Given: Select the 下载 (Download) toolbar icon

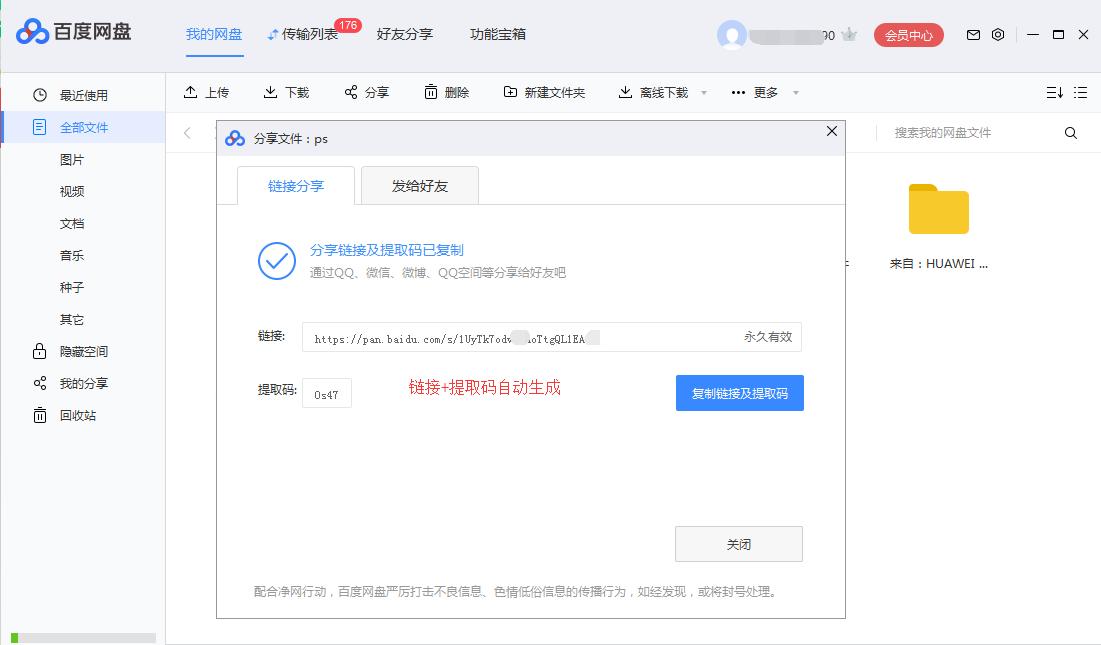Looking at the screenshot, I should click(286, 92).
